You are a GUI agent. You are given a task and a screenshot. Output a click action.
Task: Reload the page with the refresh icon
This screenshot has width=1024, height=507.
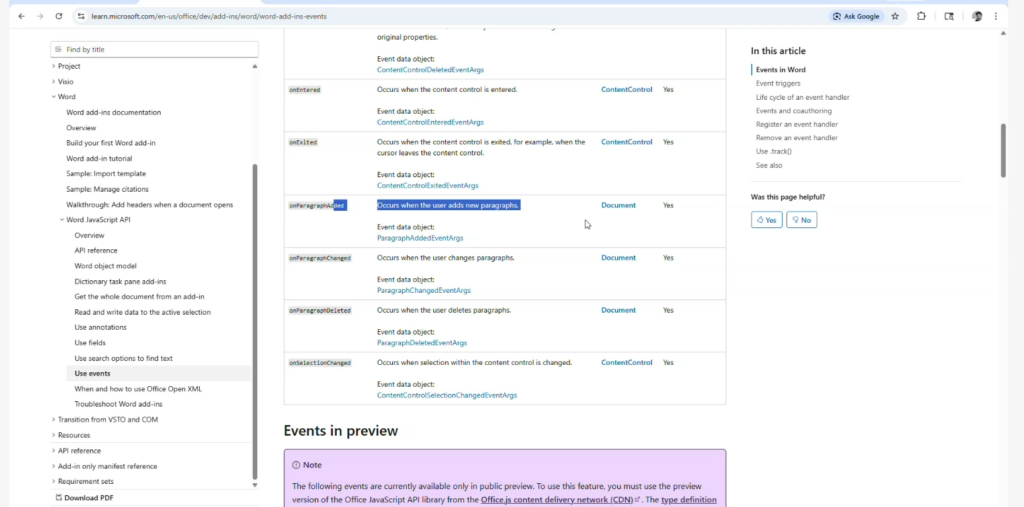[x=59, y=16]
